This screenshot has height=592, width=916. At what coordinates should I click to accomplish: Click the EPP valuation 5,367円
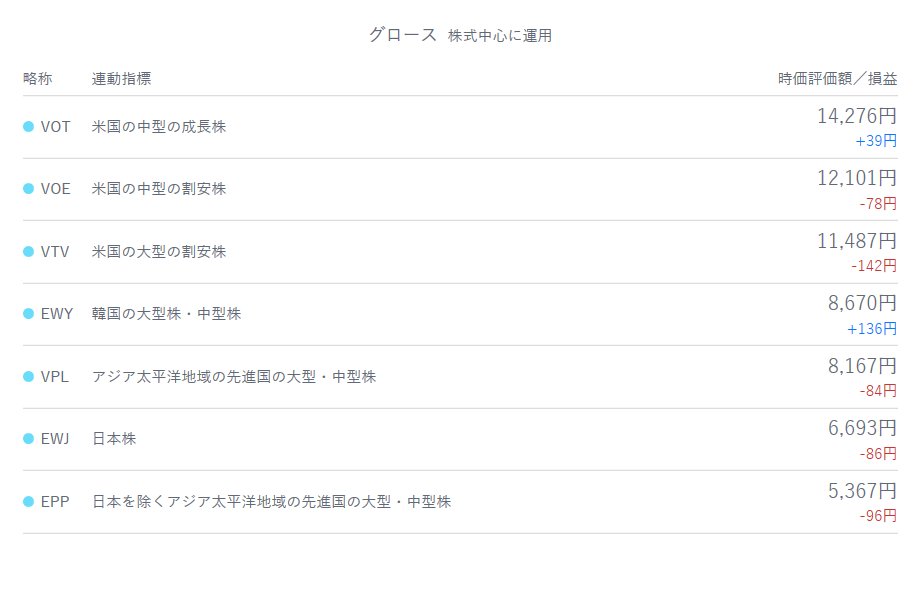click(861, 491)
